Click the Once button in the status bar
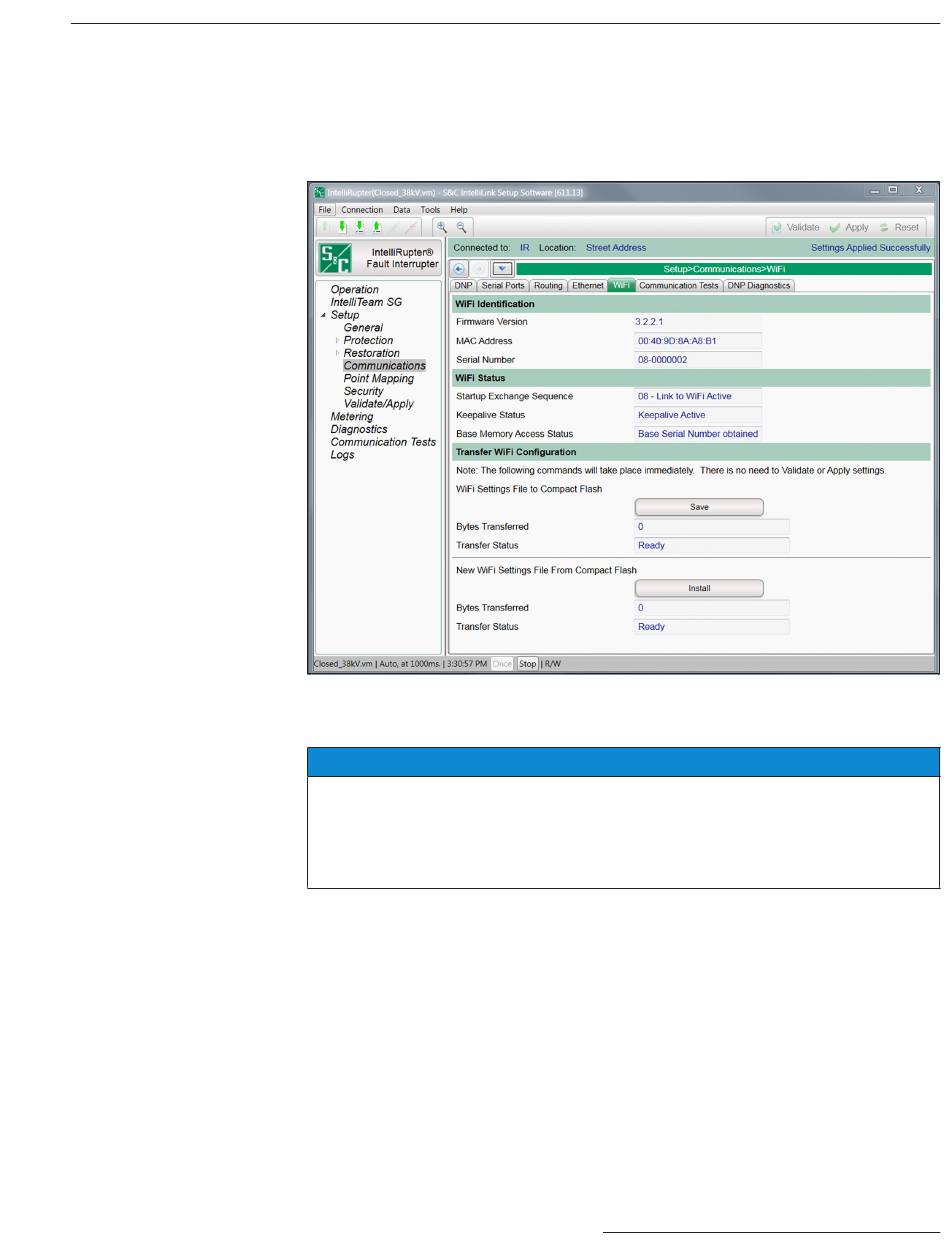 point(502,663)
